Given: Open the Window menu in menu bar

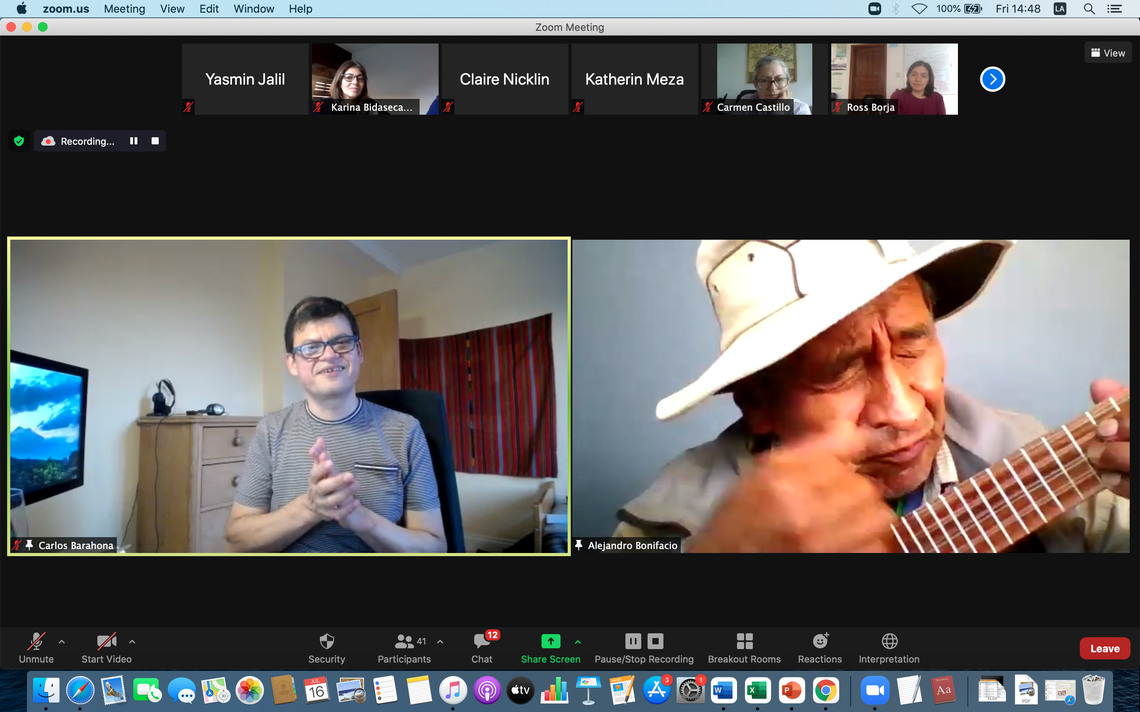Looking at the screenshot, I should click(x=254, y=9).
